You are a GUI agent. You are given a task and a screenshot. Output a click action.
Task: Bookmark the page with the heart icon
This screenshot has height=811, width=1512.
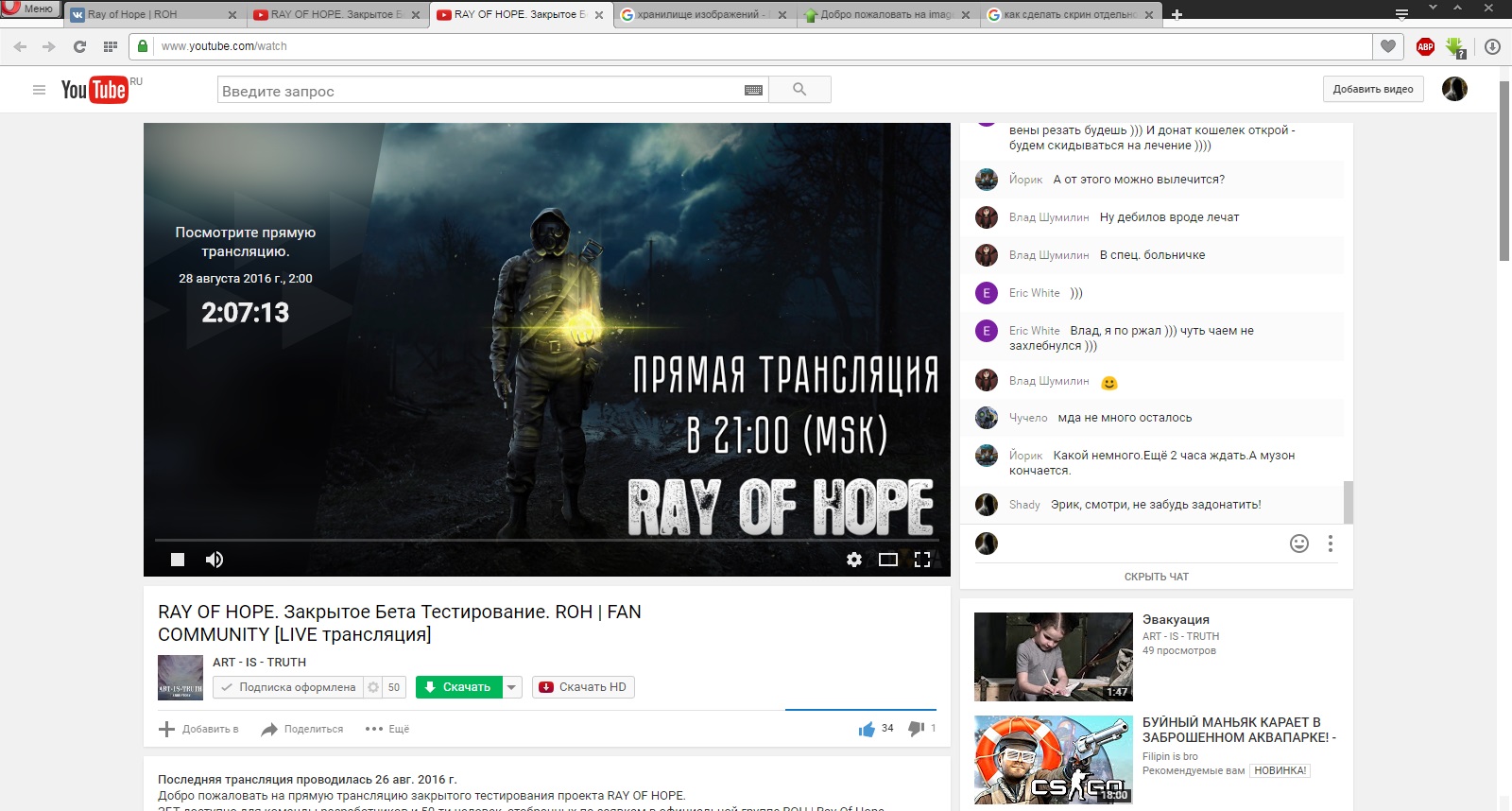(x=1388, y=46)
